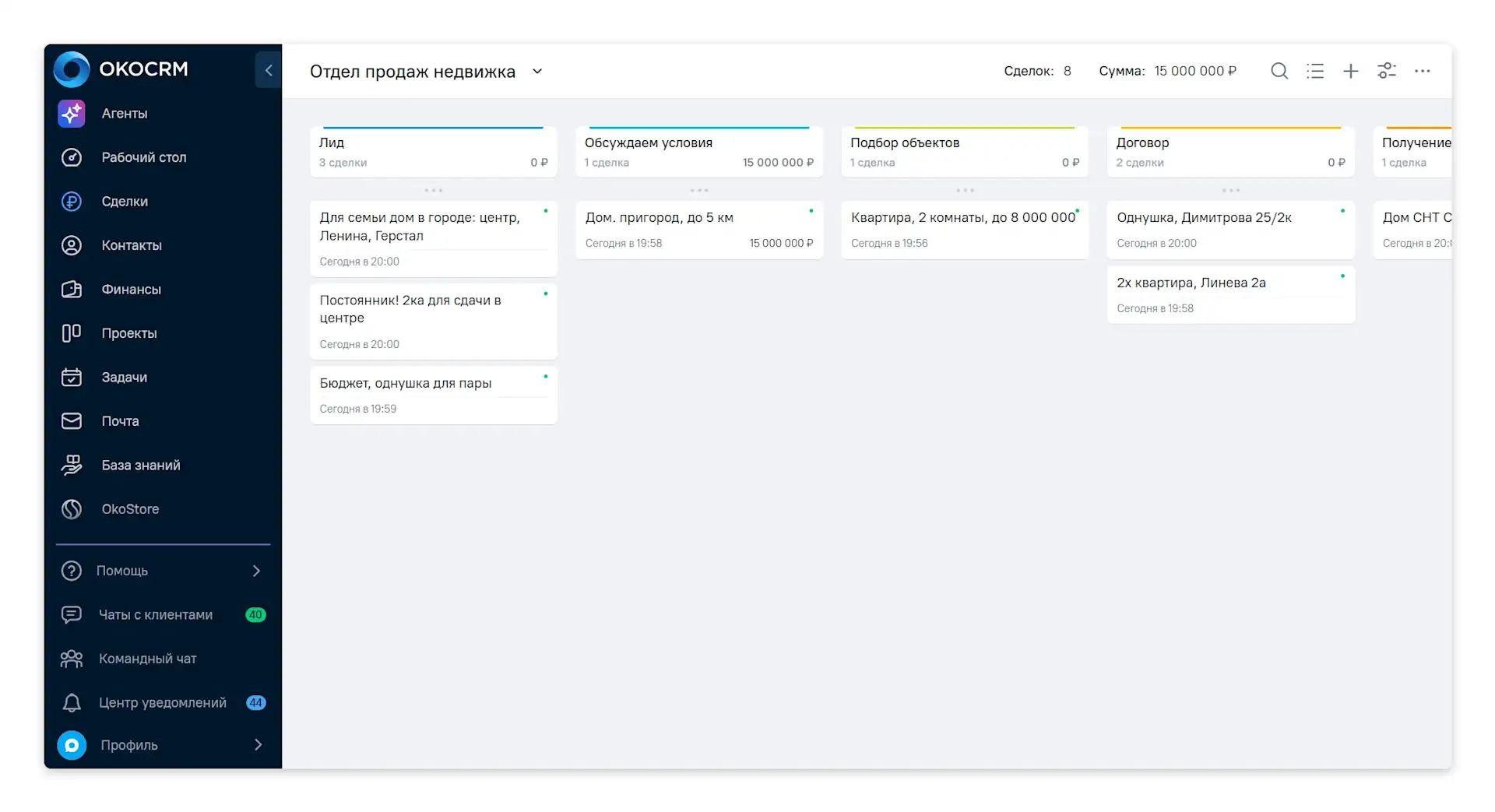Click the Командный чат label
The width and height of the screenshot is (1495, 812).
(x=148, y=659)
